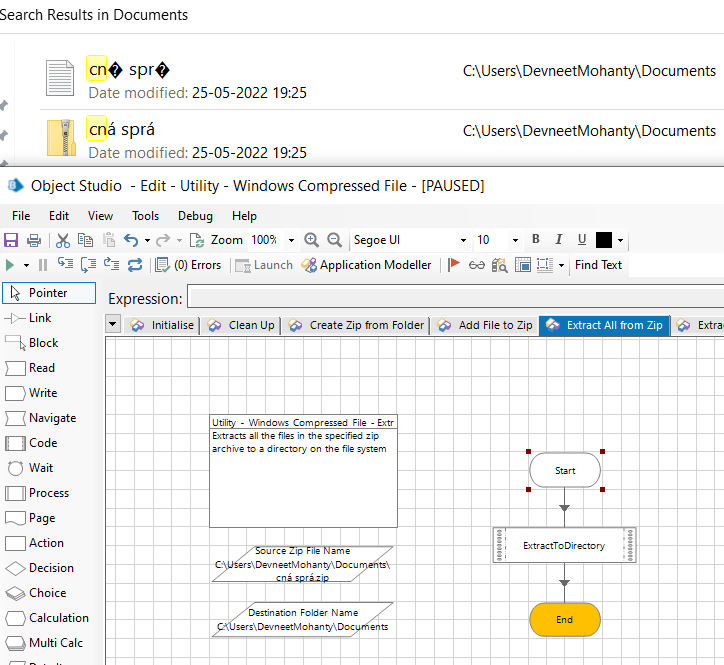Select the Code stage tool
Image resolution: width=724 pixels, height=665 pixels.
(x=42, y=443)
